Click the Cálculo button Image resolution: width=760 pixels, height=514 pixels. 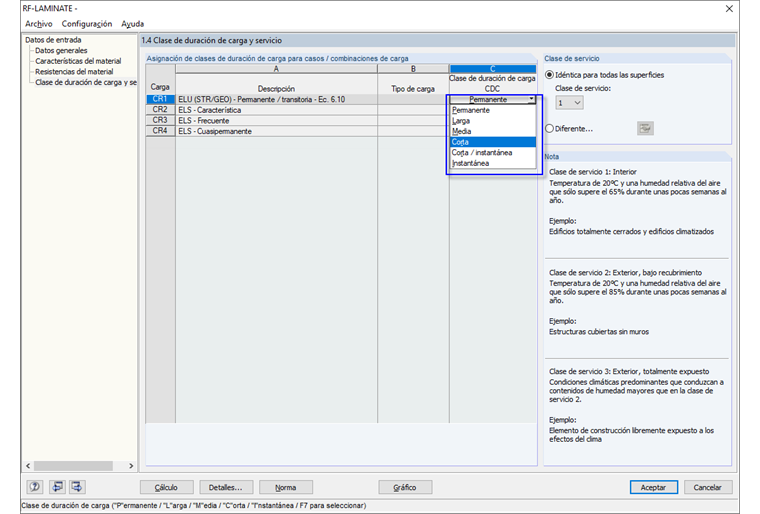(166, 487)
